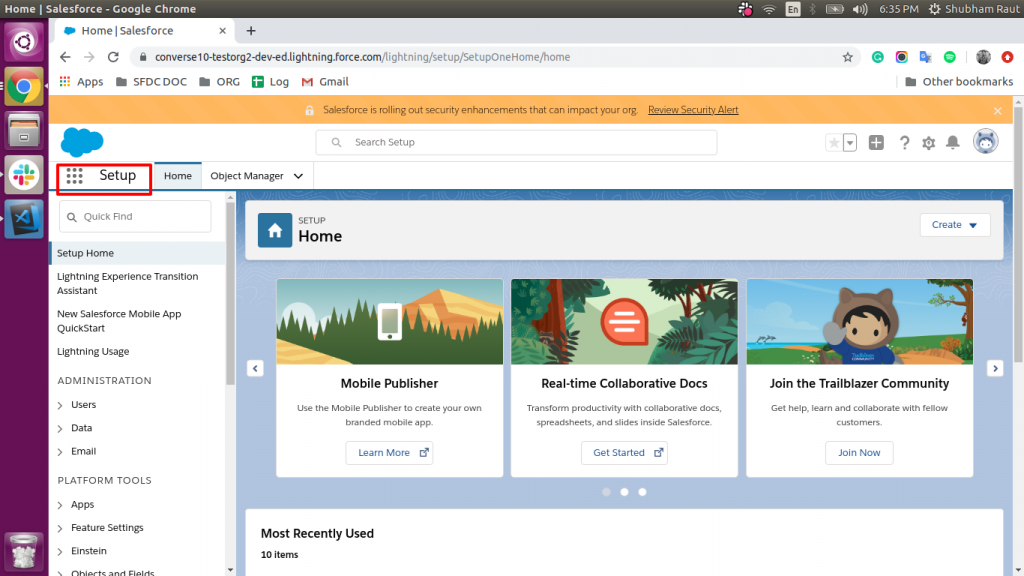Open Gmail from the bookmarks bar

coord(324,81)
